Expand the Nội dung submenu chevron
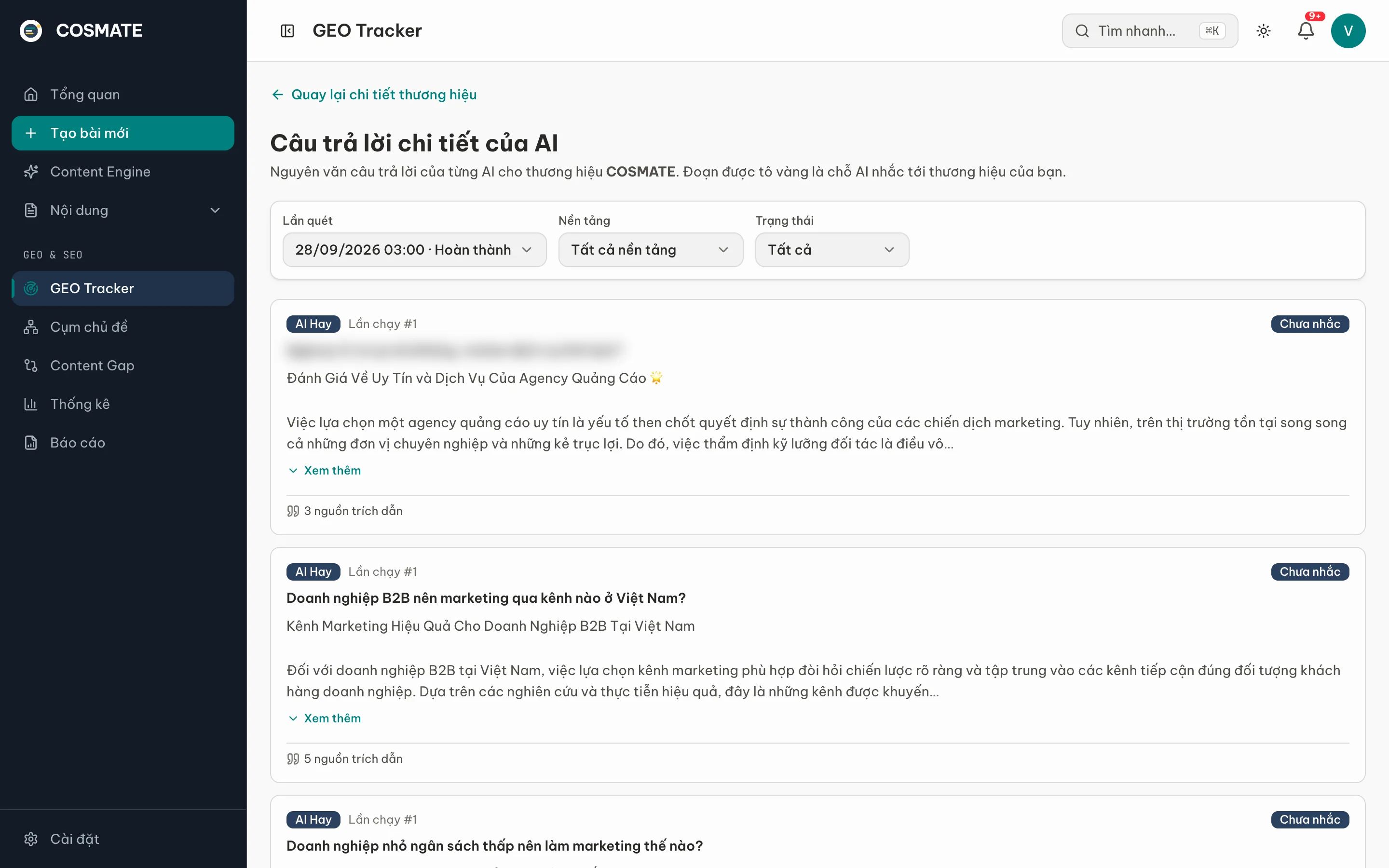 coord(215,210)
